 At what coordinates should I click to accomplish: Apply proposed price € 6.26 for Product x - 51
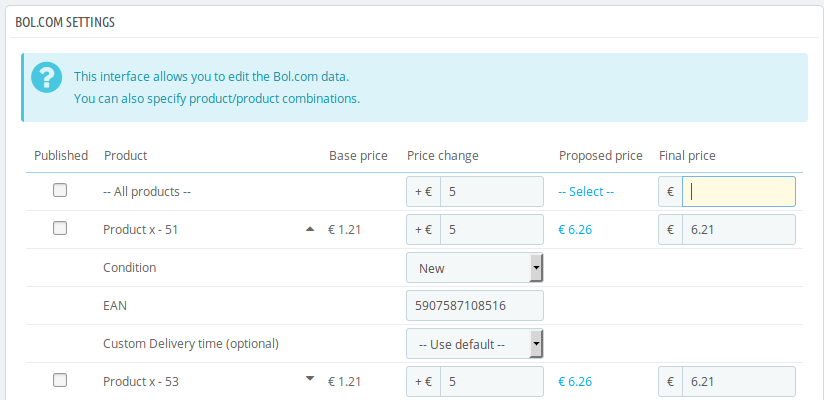tap(575, 230)
